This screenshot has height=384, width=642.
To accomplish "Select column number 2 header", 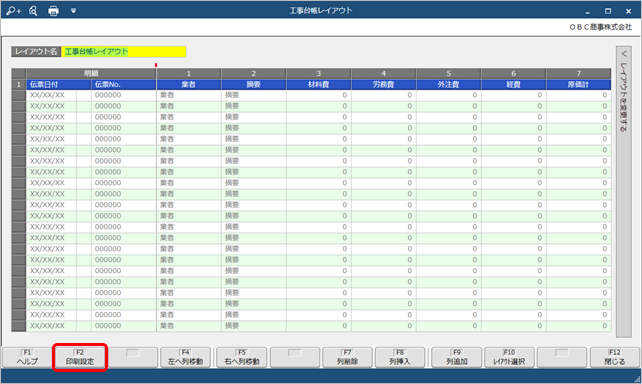I will 254,74.
